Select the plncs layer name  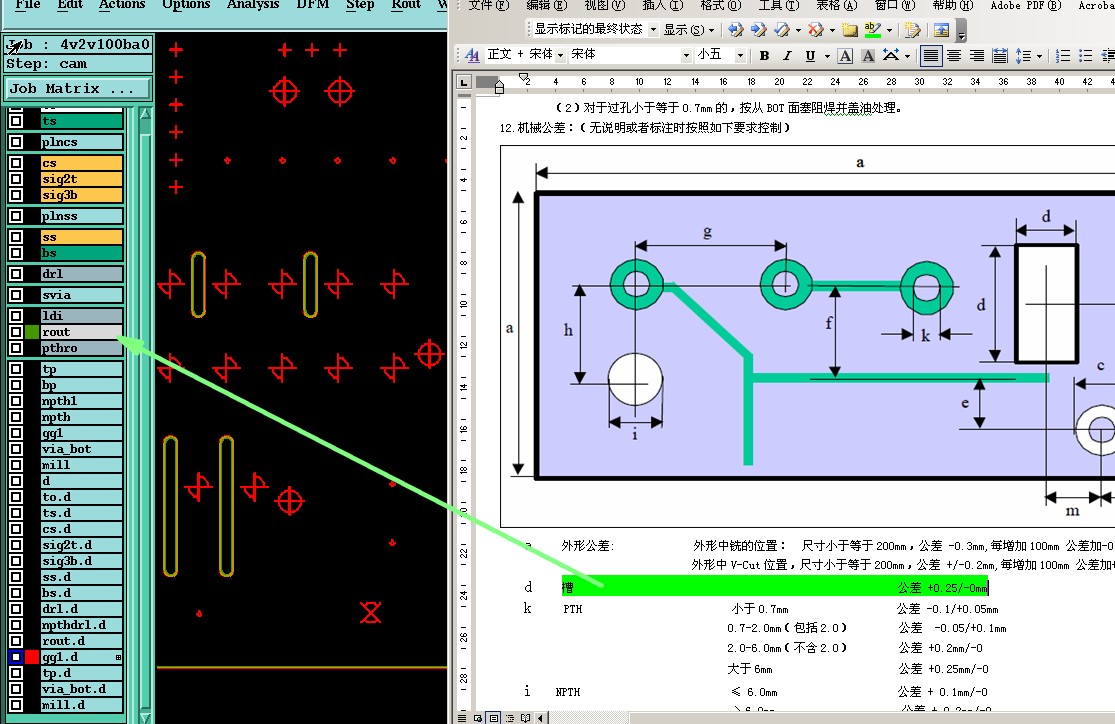tap(82, 142)
